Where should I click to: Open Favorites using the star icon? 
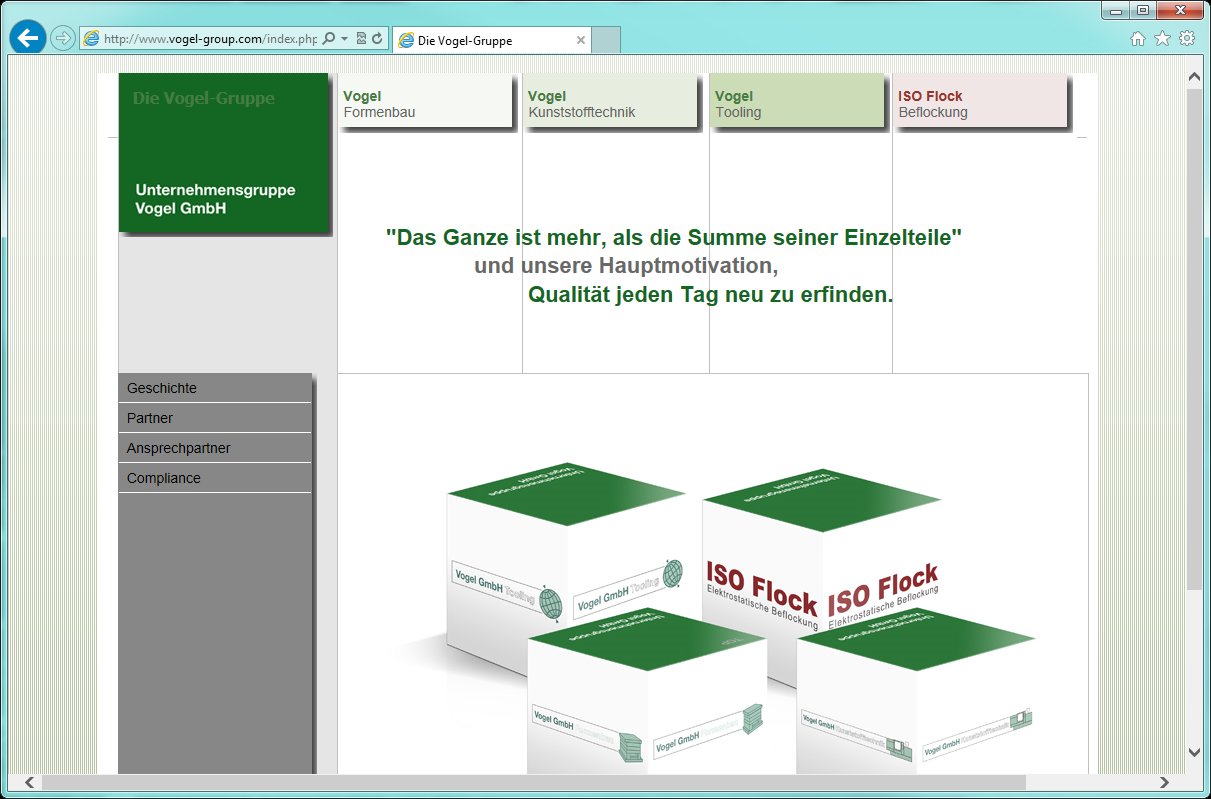pos(1162,39)
